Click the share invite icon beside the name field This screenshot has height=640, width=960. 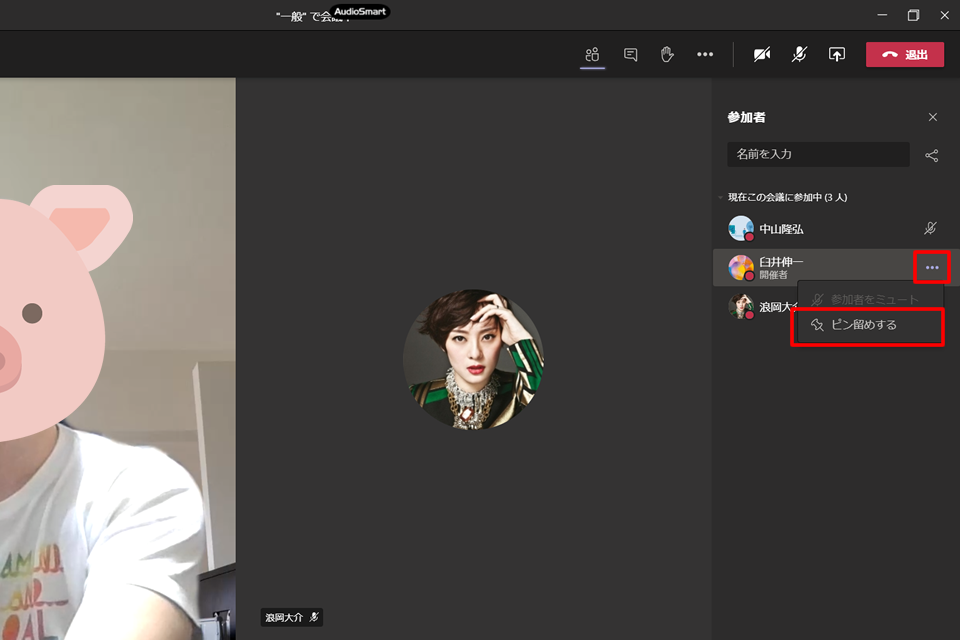click(931, 155)
